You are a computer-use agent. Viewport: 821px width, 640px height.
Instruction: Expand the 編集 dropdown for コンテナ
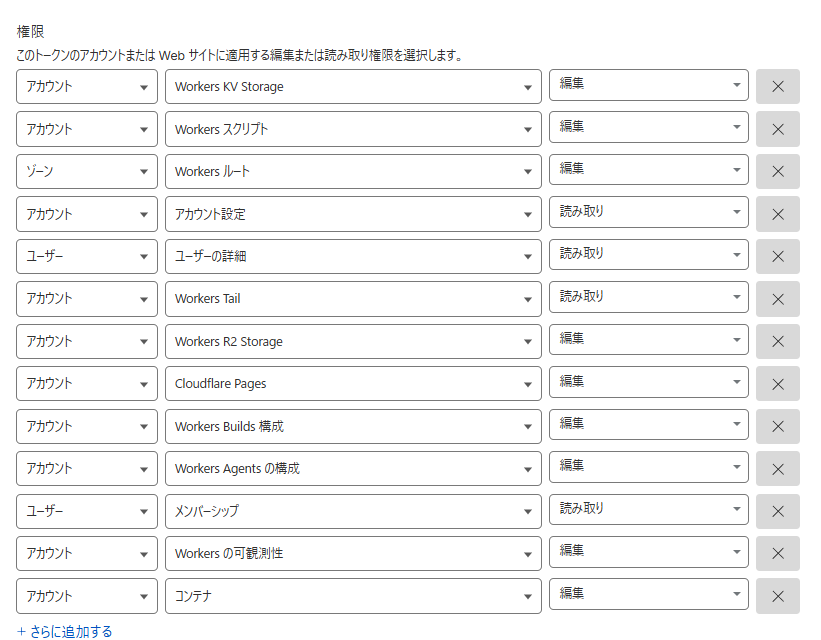pyautogui.click(x=646, y=593)
